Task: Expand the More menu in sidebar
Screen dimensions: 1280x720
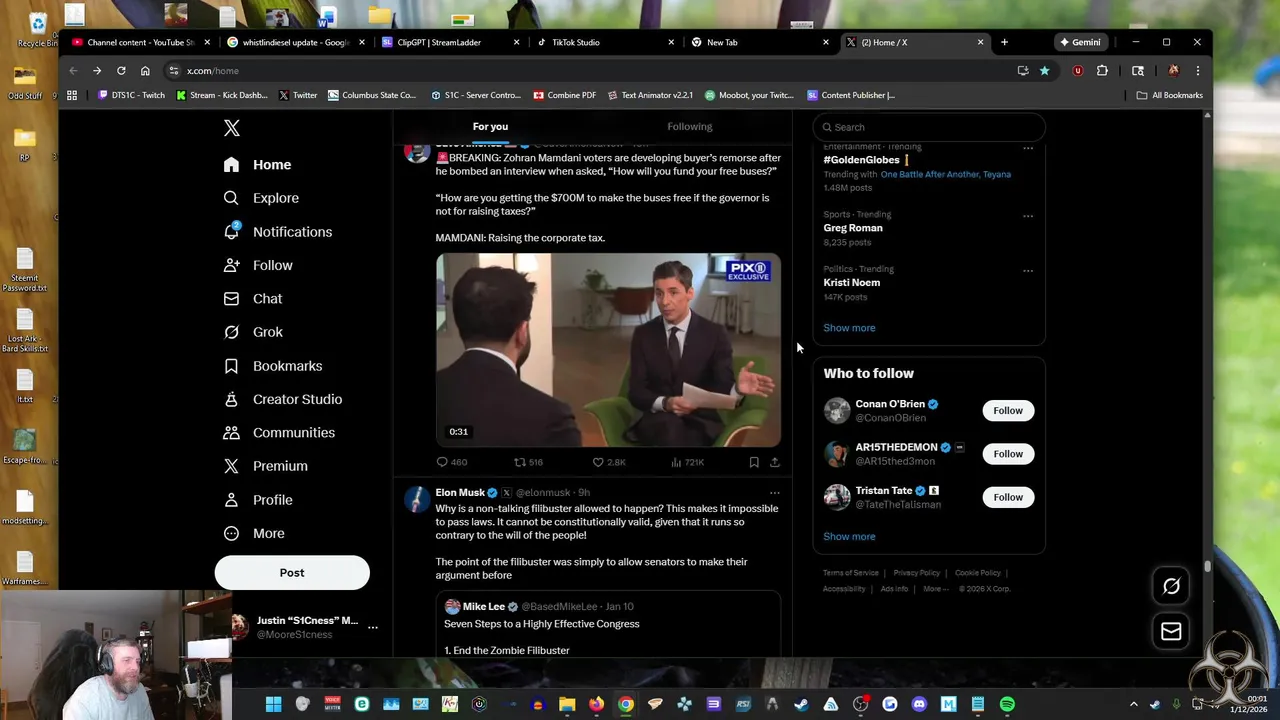Action: pyautogui.click(x=254, y=534)
